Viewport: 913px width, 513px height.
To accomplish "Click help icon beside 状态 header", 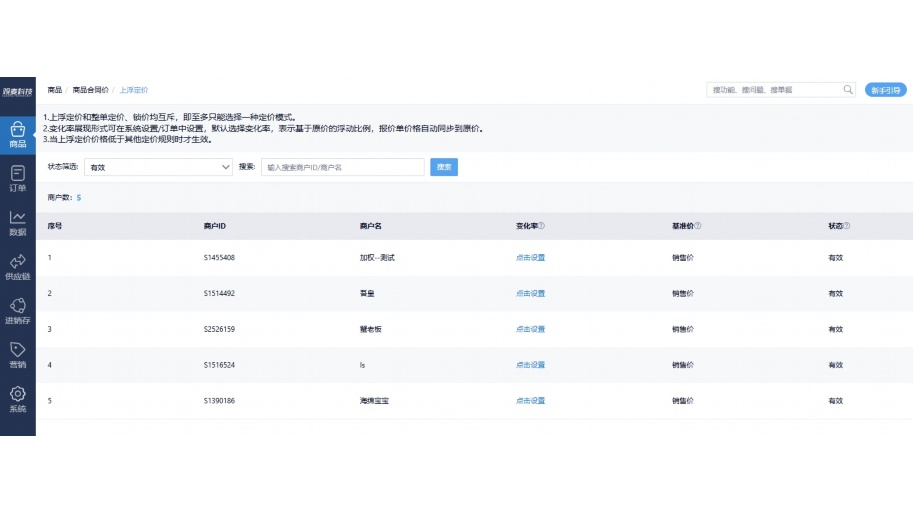I will click(x=847, y=226).
